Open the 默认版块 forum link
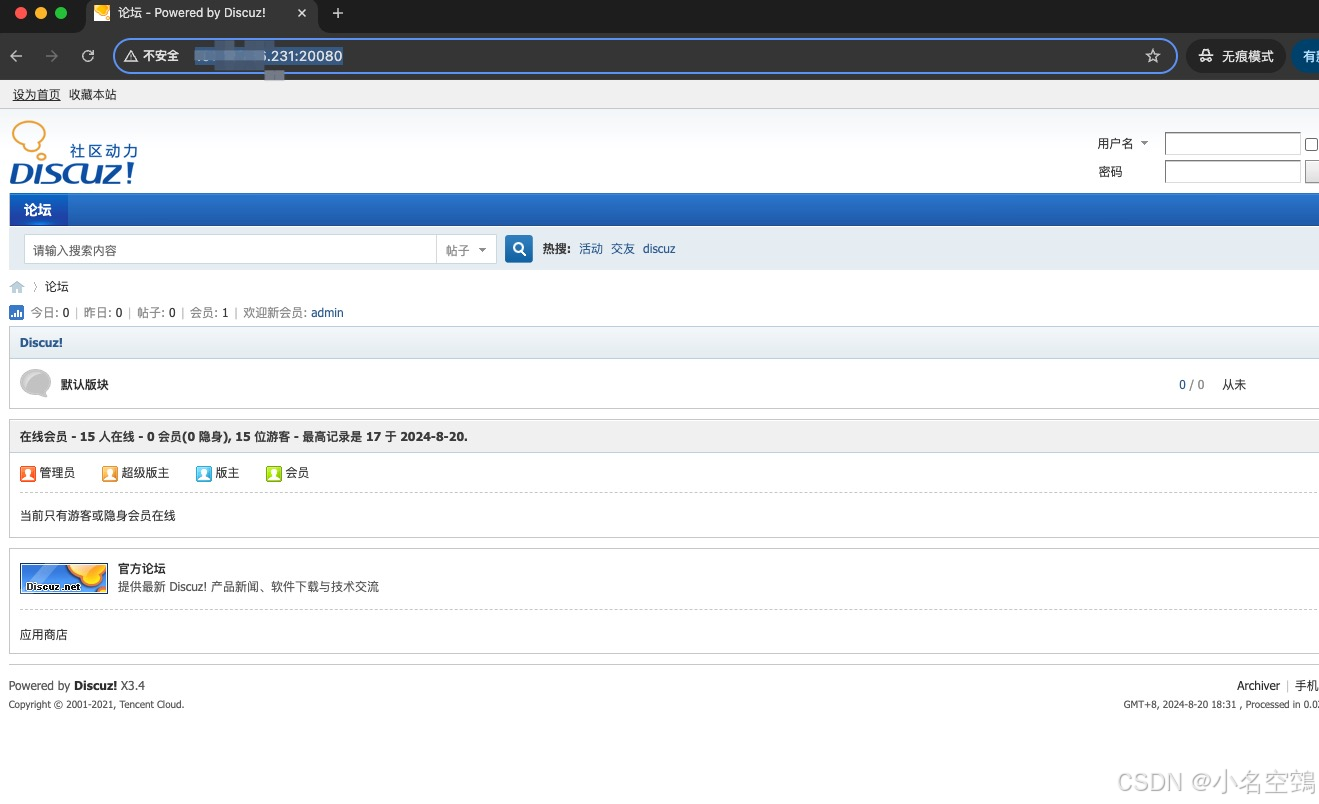Viewport: 1319px width, 804px height. coord(85,384)
